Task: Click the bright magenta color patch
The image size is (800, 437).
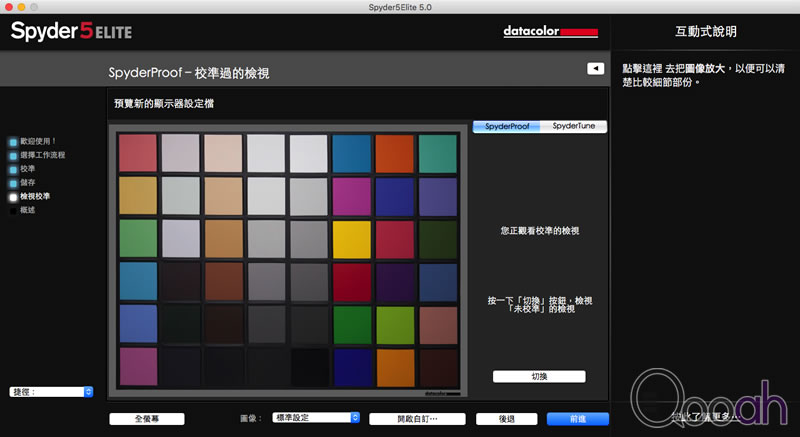Action: 352,196
